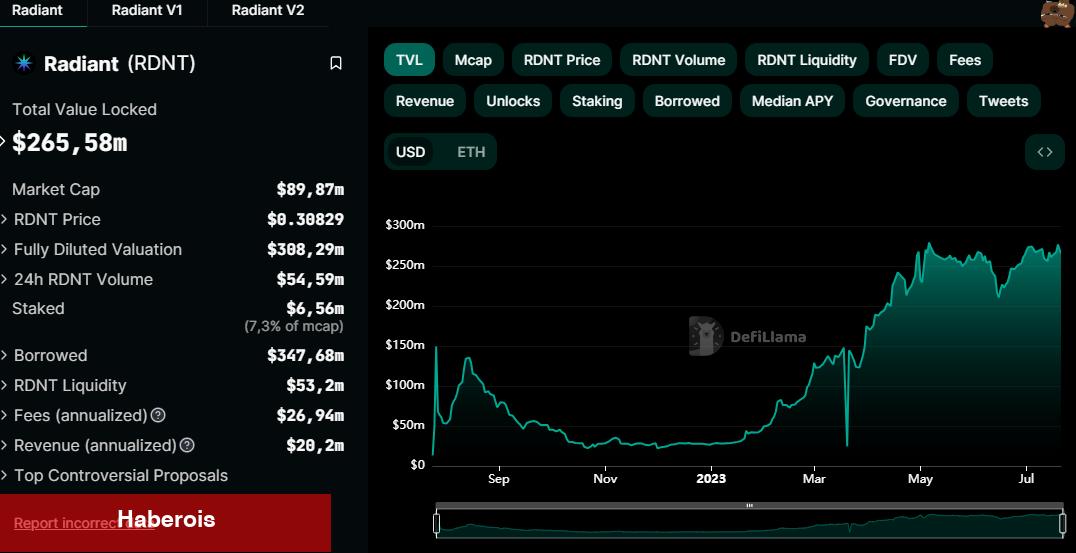Click the Staked value $6,56m
Screen dimensions: 1076x553
click(315, 309)
